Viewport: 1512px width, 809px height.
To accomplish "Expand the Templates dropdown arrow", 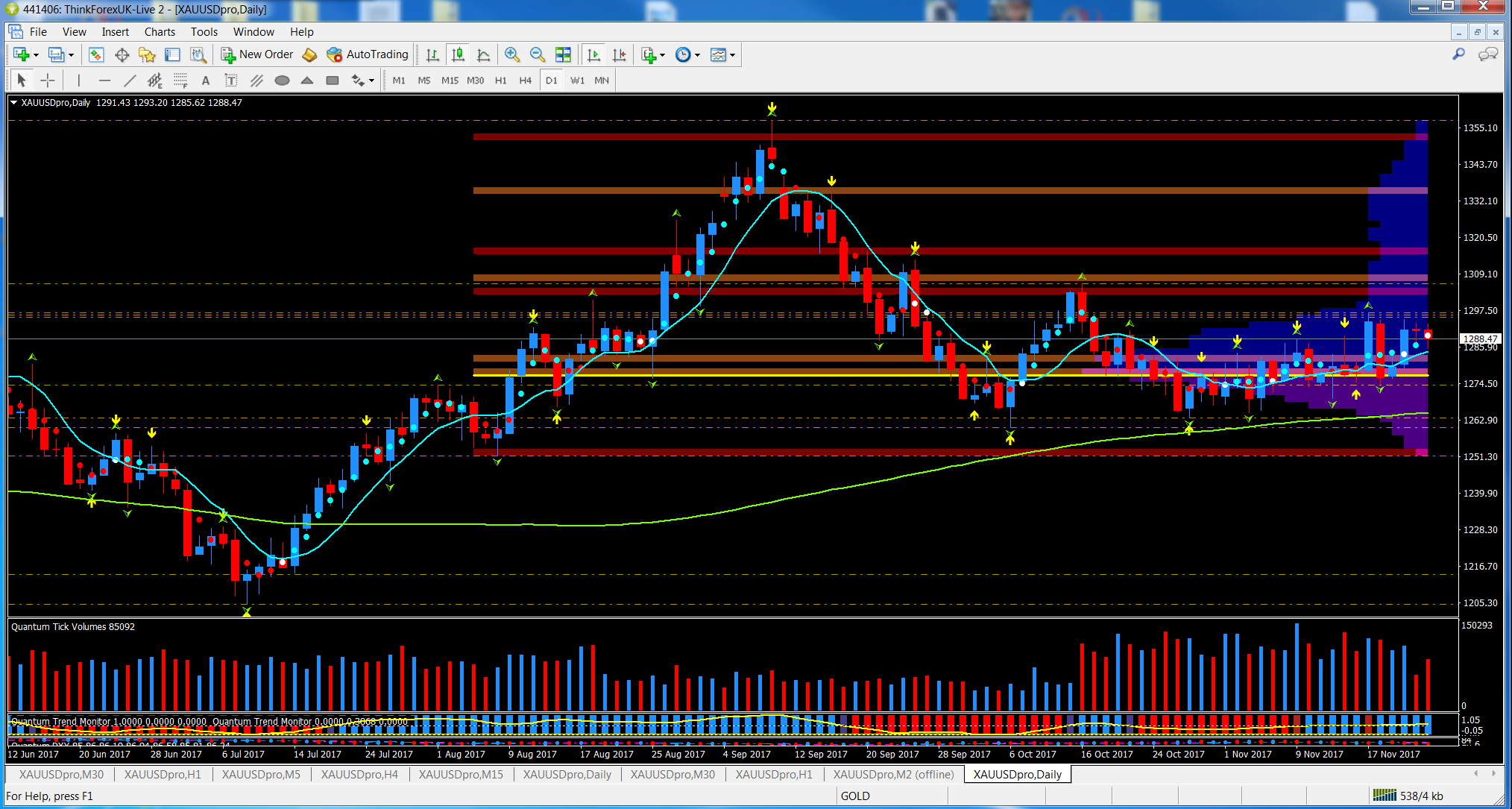I will tap(733, 55).
